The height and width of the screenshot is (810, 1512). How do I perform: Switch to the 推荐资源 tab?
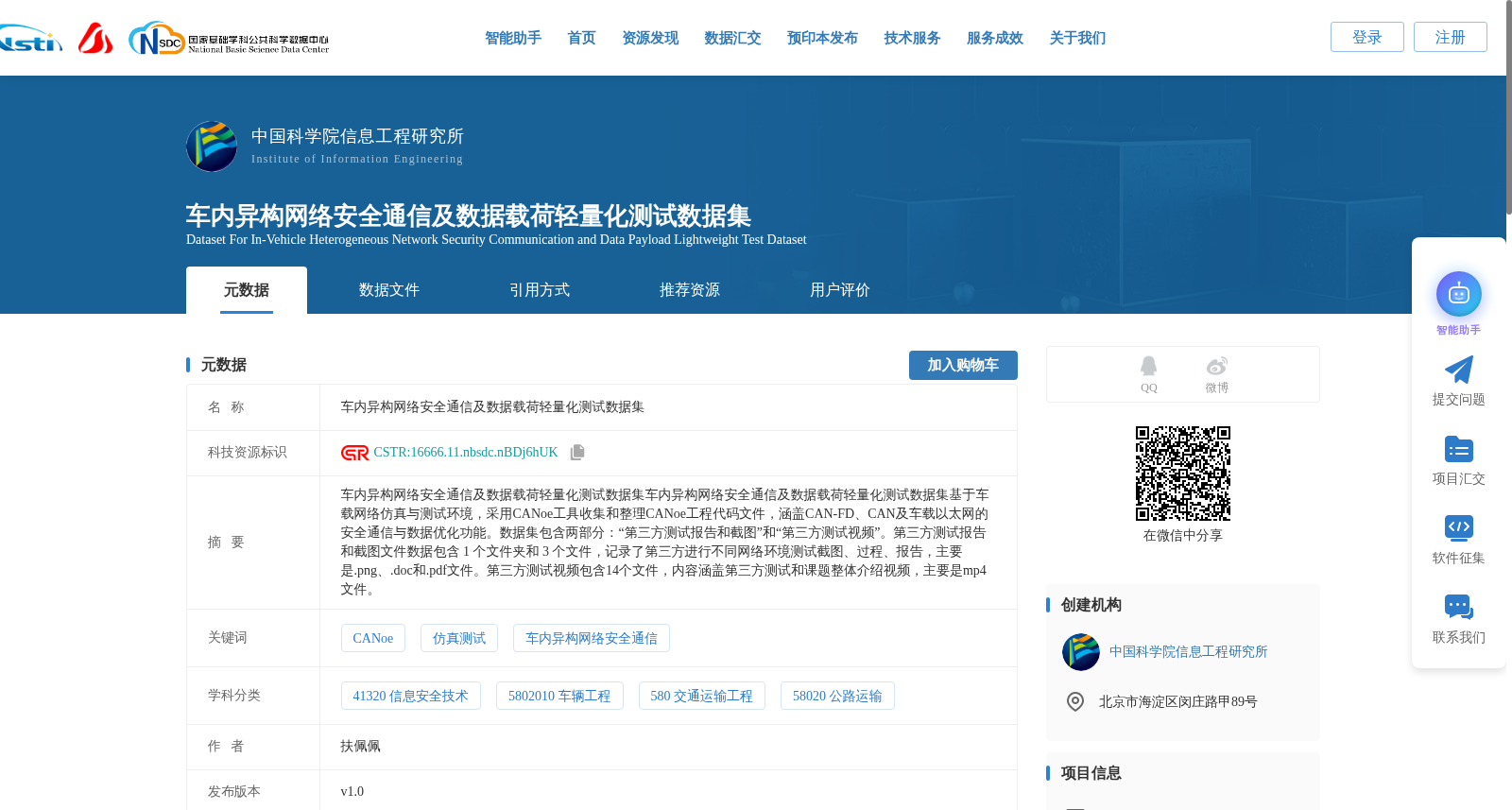690,290
